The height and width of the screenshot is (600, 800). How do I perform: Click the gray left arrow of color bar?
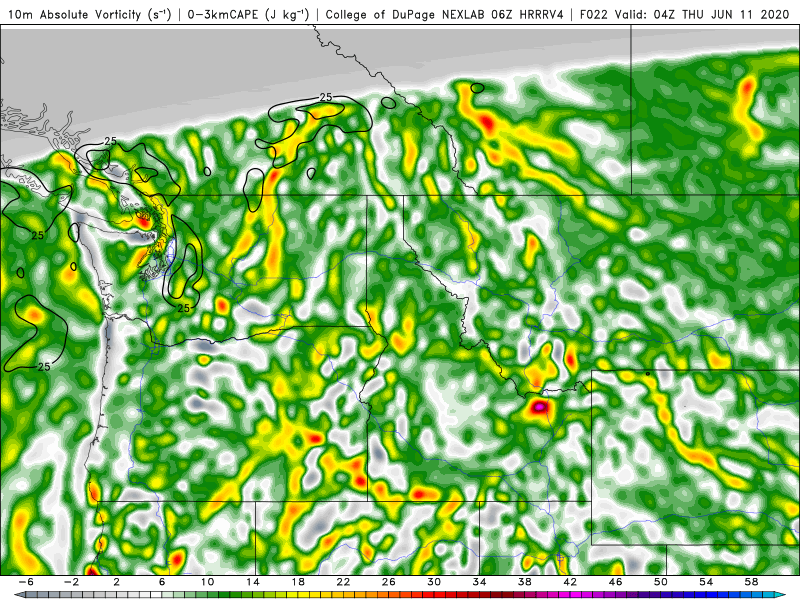point(18,595)
